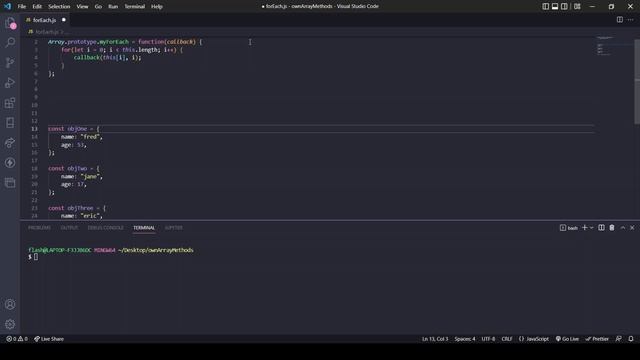The width and height of the screenshot is (640, 360).
Task: Click "callback(this[i], i);" code line
Action: point(107,58)
